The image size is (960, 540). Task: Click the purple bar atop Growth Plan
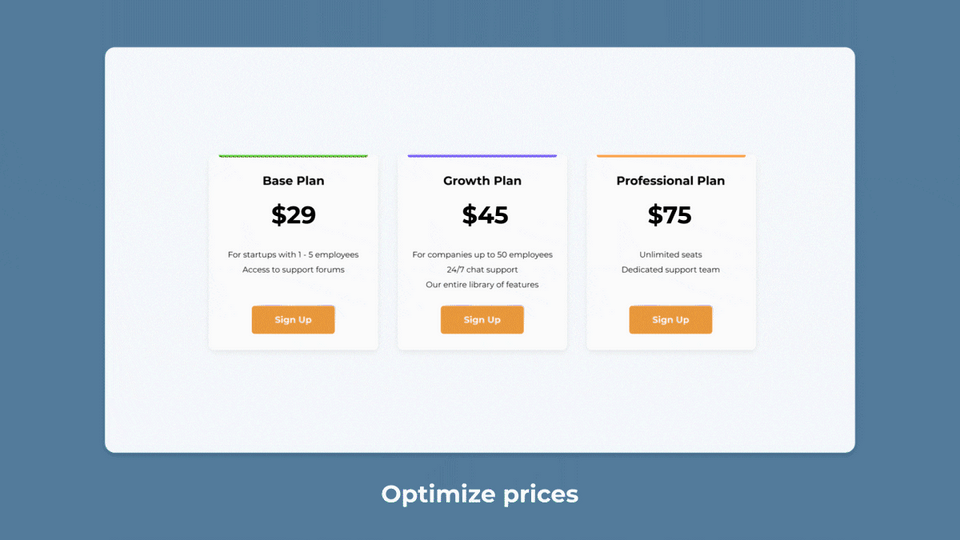pos(482,156)
